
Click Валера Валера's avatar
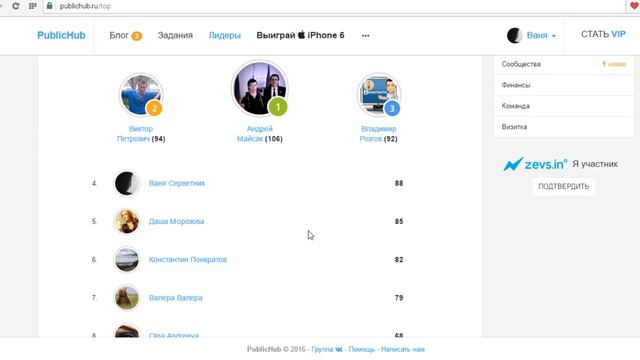127,298
